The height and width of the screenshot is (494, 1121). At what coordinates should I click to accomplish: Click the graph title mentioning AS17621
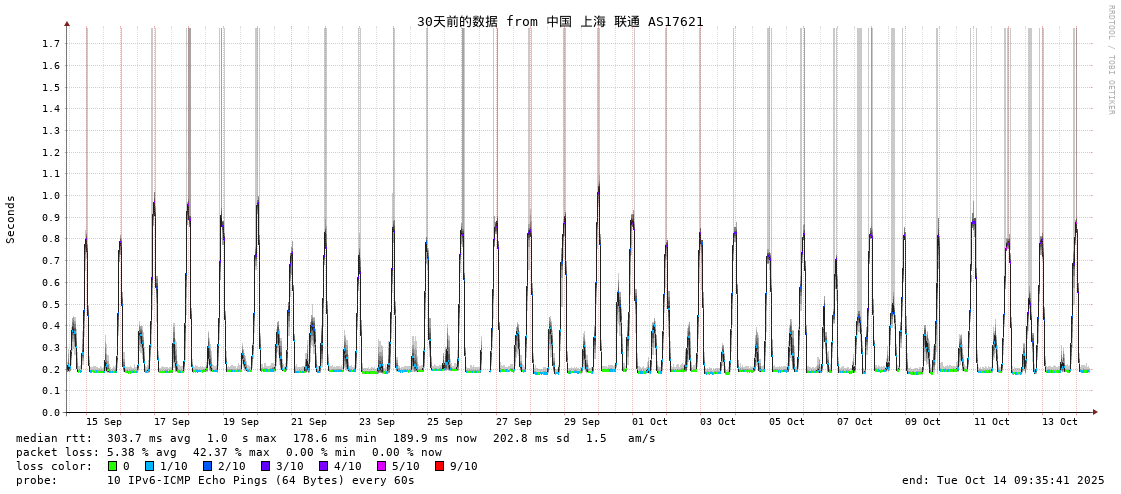point(560,22)
